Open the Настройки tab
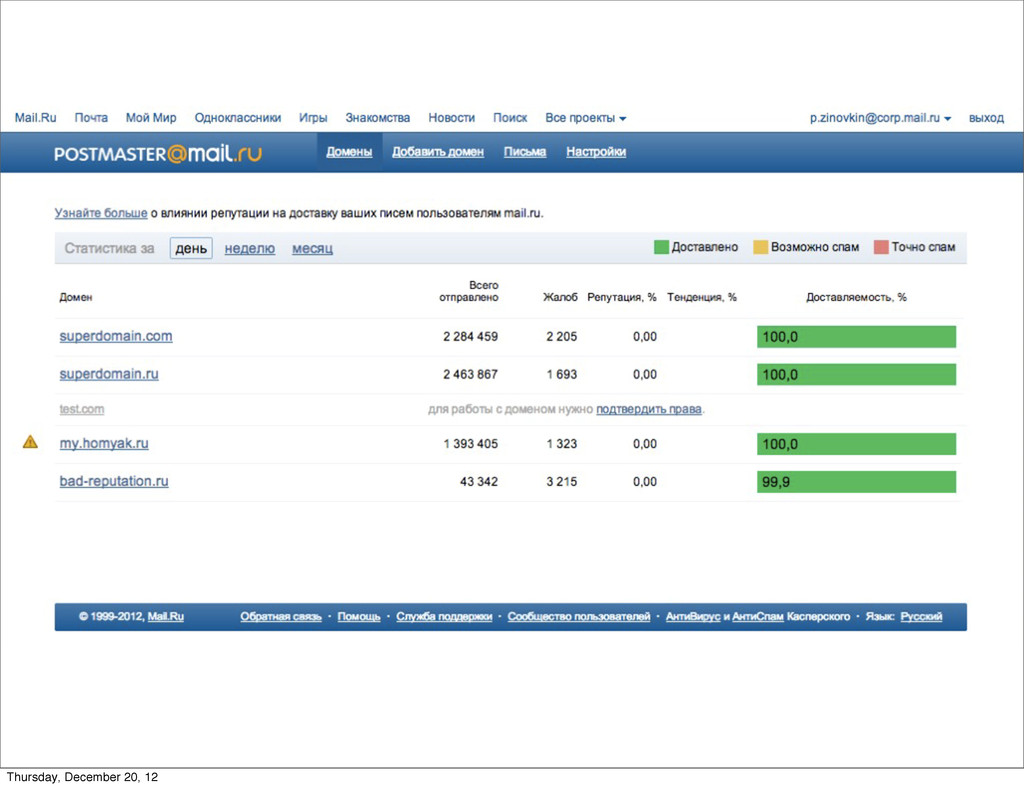Viewport: 1024px width, 788px height. click(x=596, y=151)
